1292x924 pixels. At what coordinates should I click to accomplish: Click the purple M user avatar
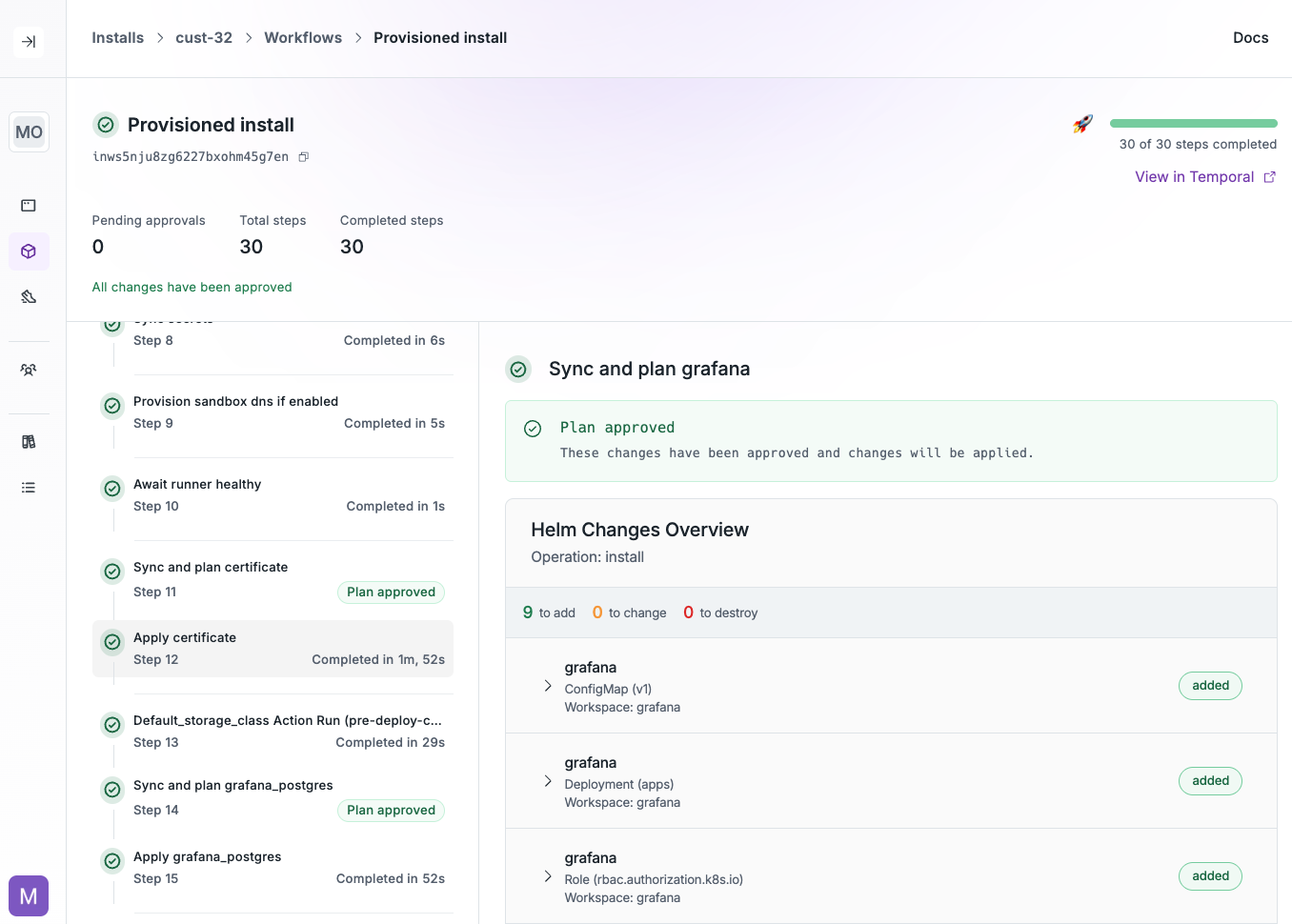pos(28,895)
